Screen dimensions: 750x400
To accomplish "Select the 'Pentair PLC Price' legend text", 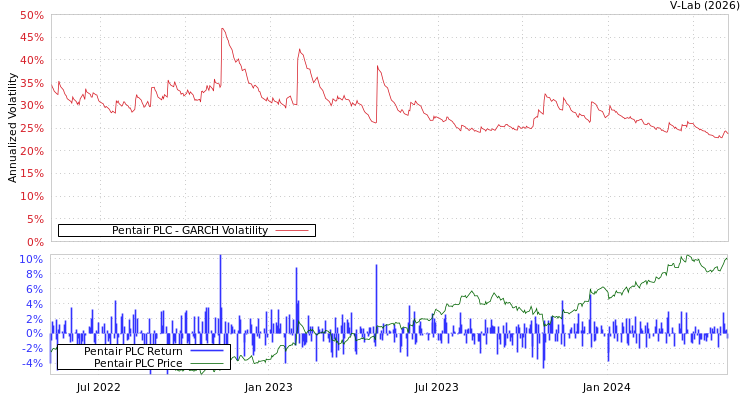I will tap(138, 363).
